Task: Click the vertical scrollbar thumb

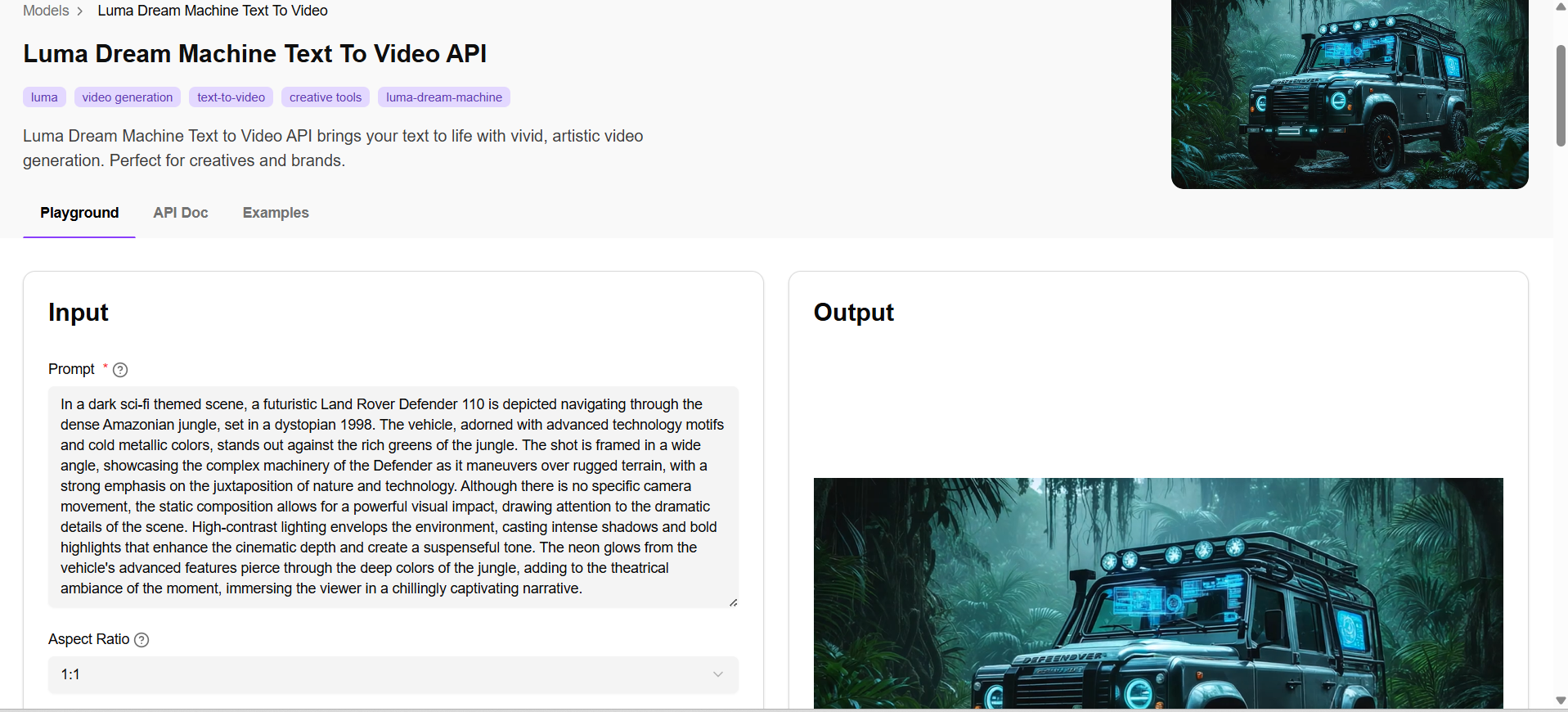Action: pyautogui.click(x=1560, y=96)
